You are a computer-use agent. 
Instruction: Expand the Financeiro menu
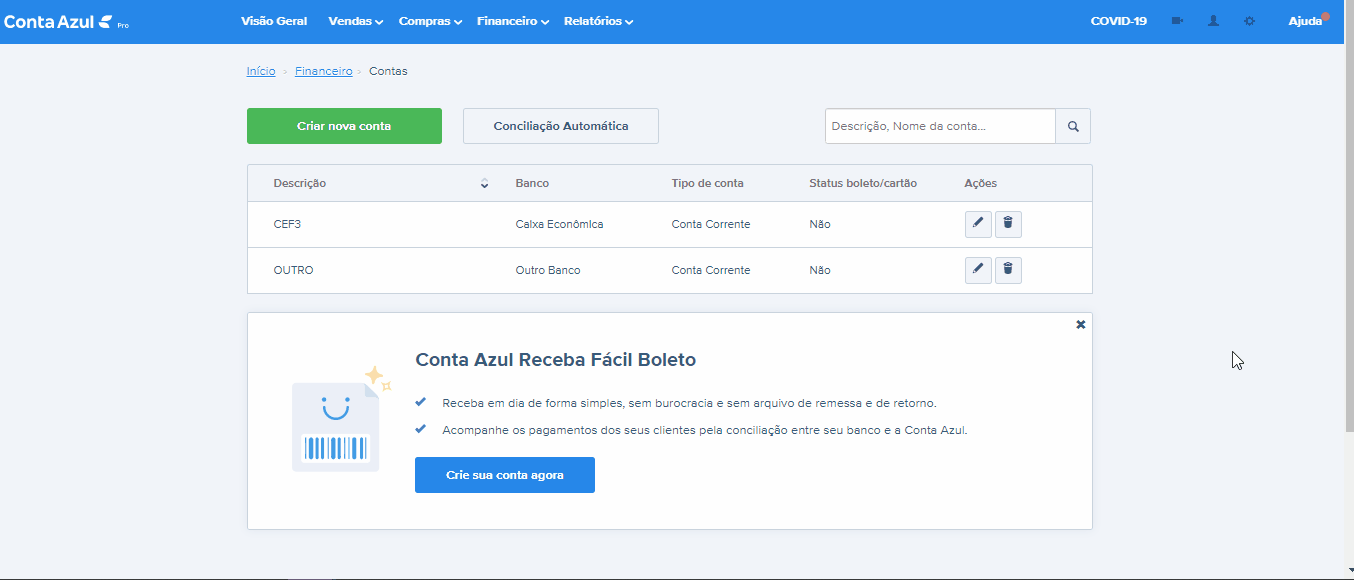(513, 21)
